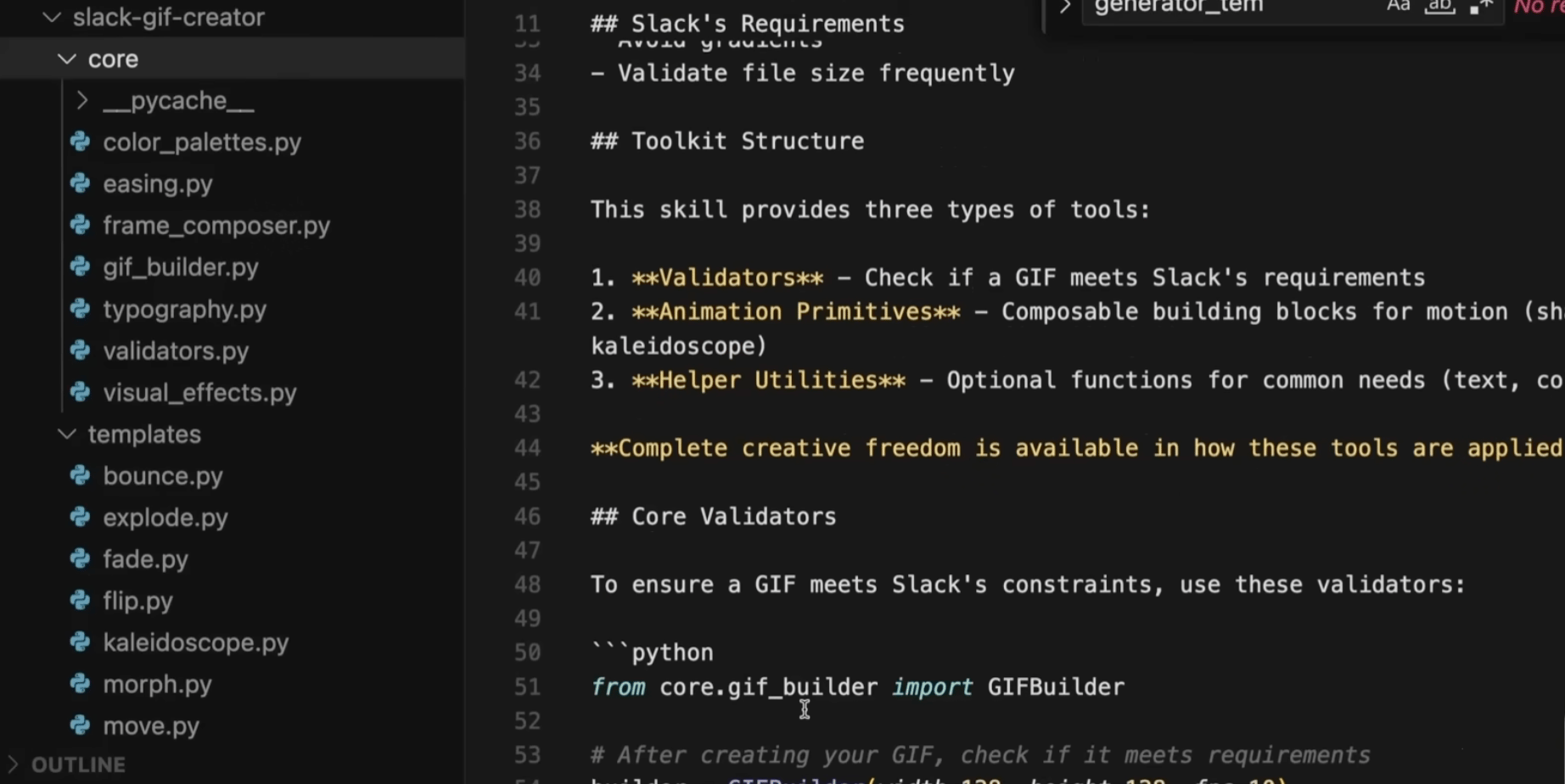Open fade.py in the templates folder
The height and width of the screenshot is (784, 1565).
(x=145, y=559)
